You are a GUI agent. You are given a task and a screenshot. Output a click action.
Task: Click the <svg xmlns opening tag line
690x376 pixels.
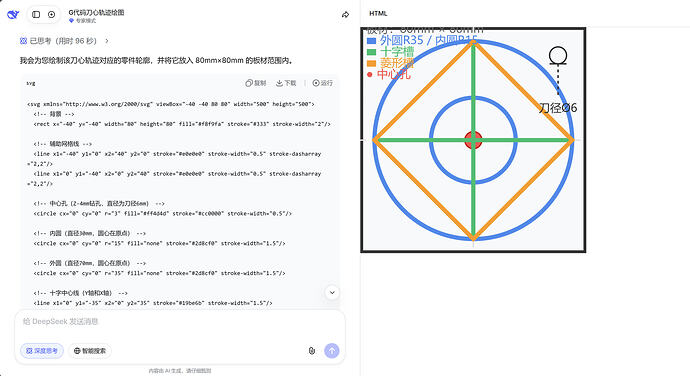pyautogui.click(x=171, y=104)
